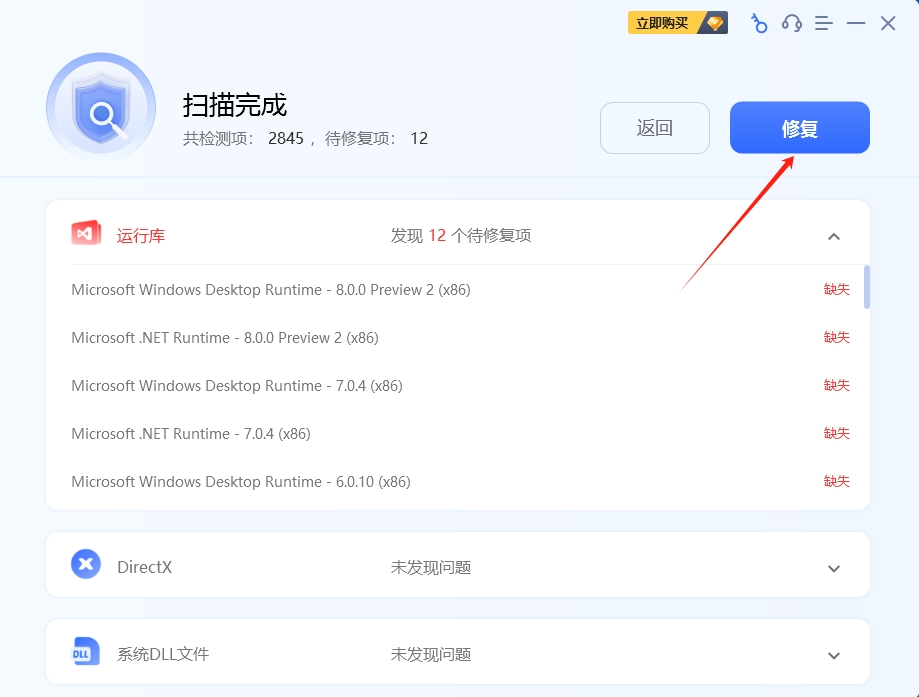Open the key activation icon
Screen dimensions: 919x697
[x=759, y=23]
